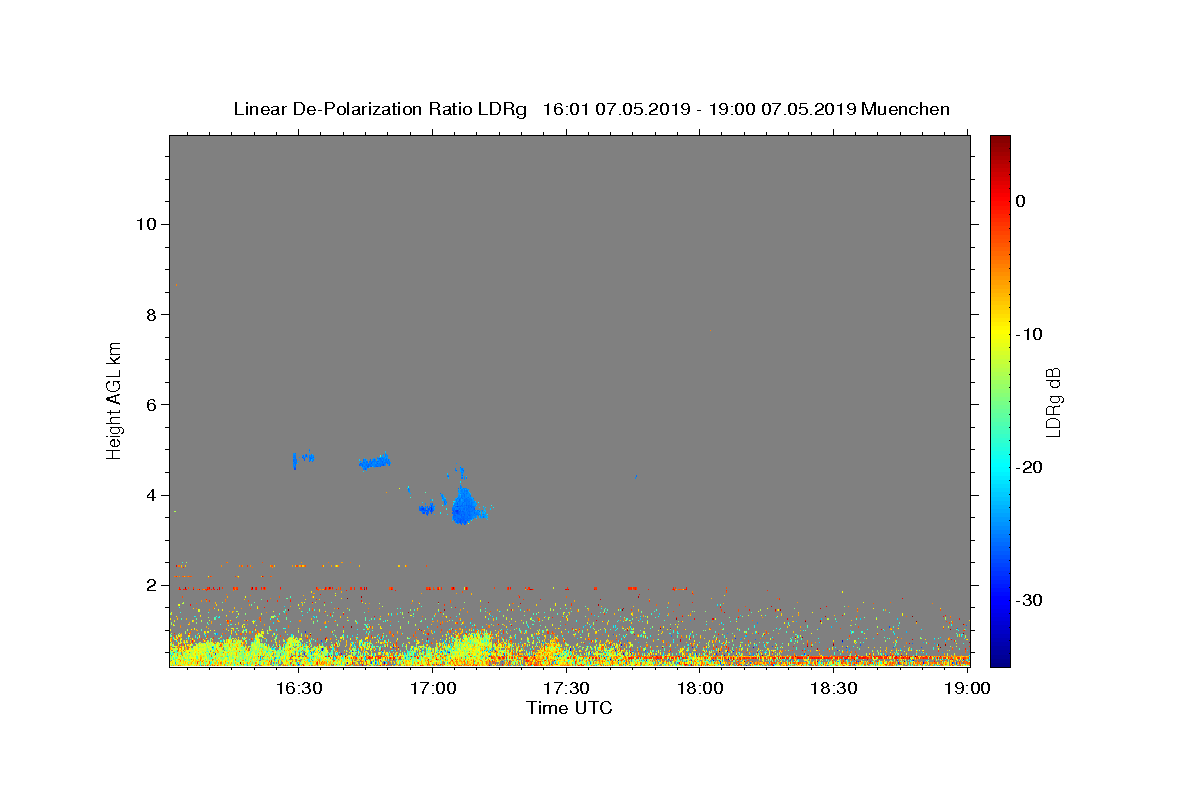
Task: Click the large blue cloud echo near 17:05
Action: click(464, 505)
